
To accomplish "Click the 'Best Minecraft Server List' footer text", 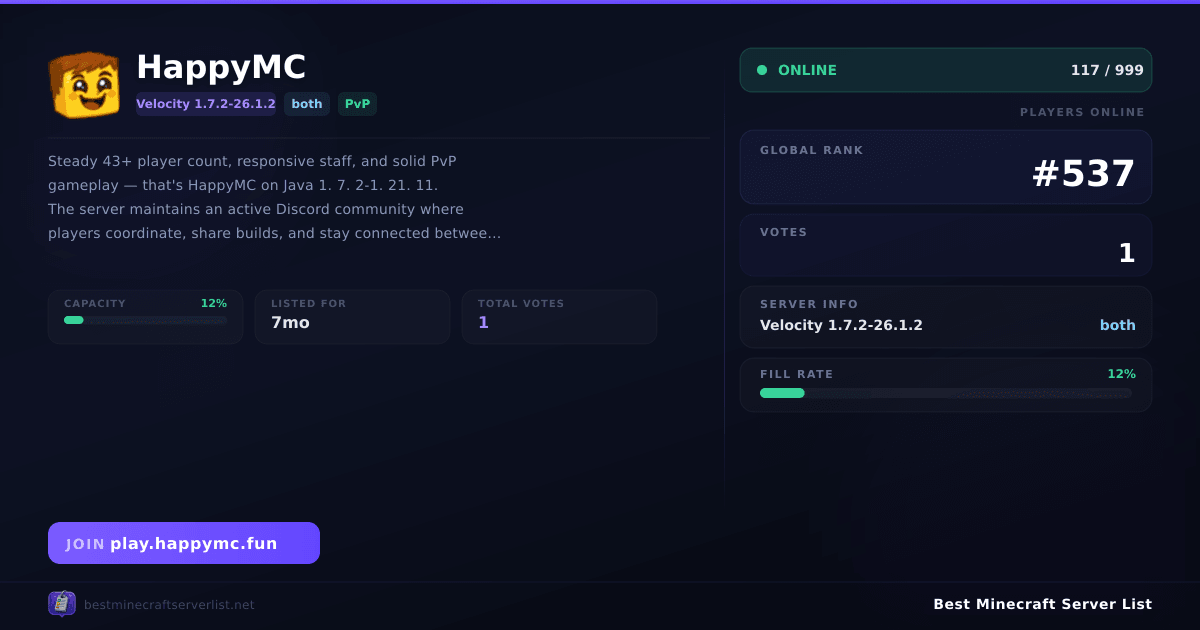I will (1043, 604).
